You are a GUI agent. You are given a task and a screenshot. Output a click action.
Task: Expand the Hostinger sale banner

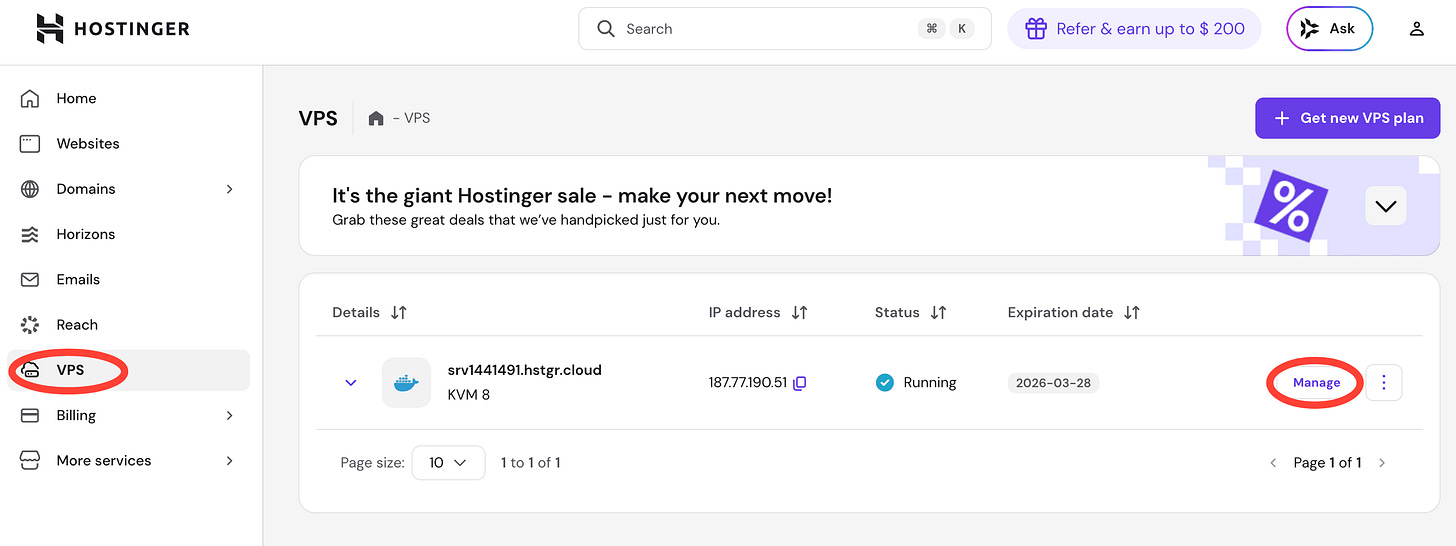(x=1386, y=206)
